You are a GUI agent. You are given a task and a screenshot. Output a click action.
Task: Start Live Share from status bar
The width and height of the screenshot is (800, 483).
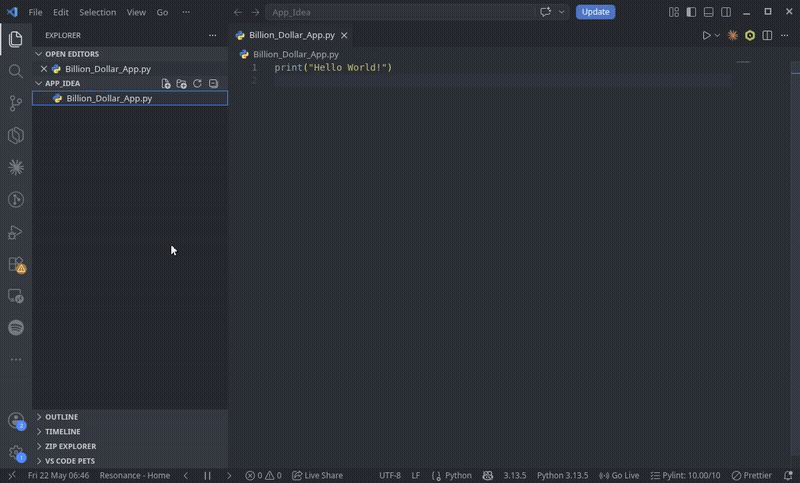(x=317, y=475)
